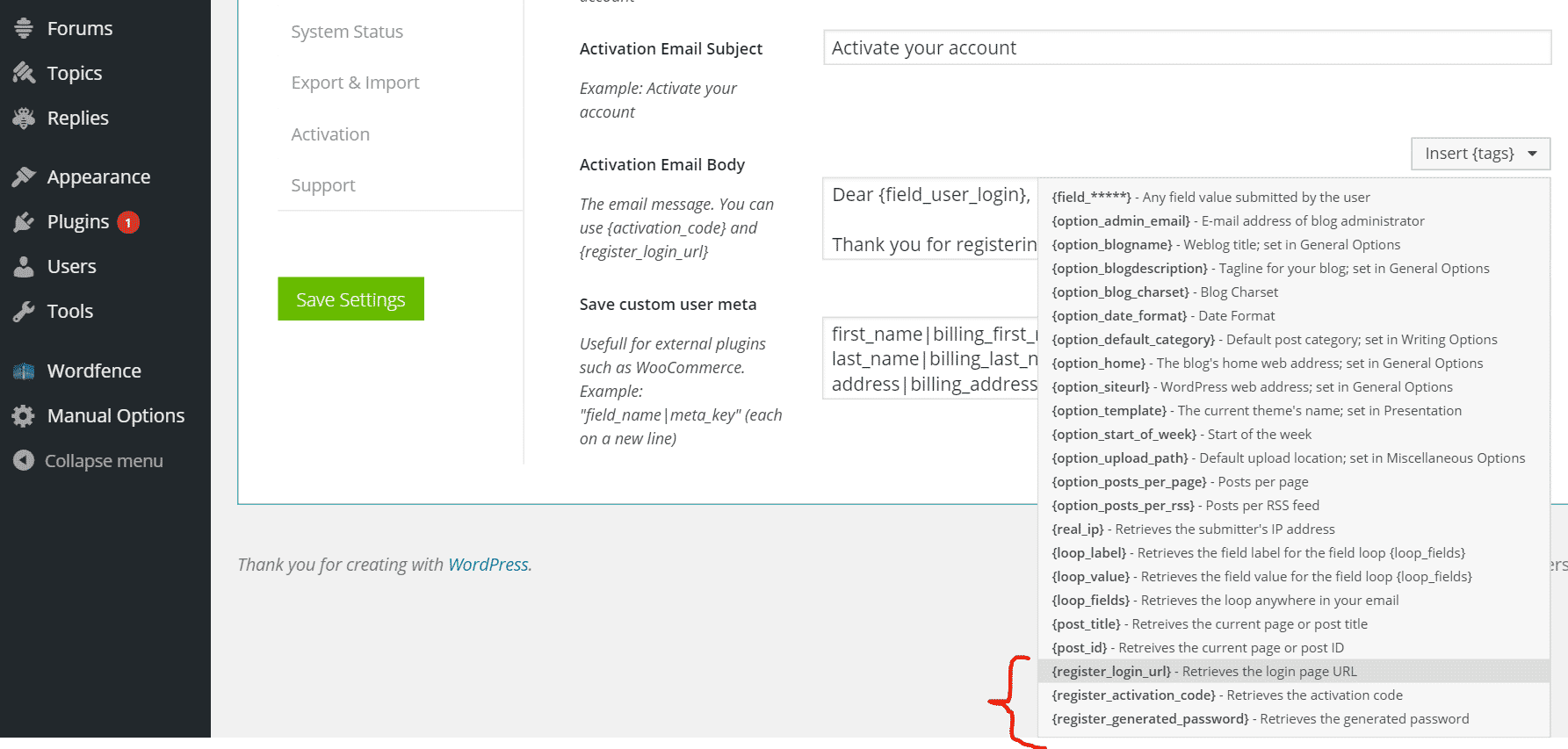Click the Wordfence shield icon
The image size is (1568, 749).
pyautogui.click(x=24, y=371)
